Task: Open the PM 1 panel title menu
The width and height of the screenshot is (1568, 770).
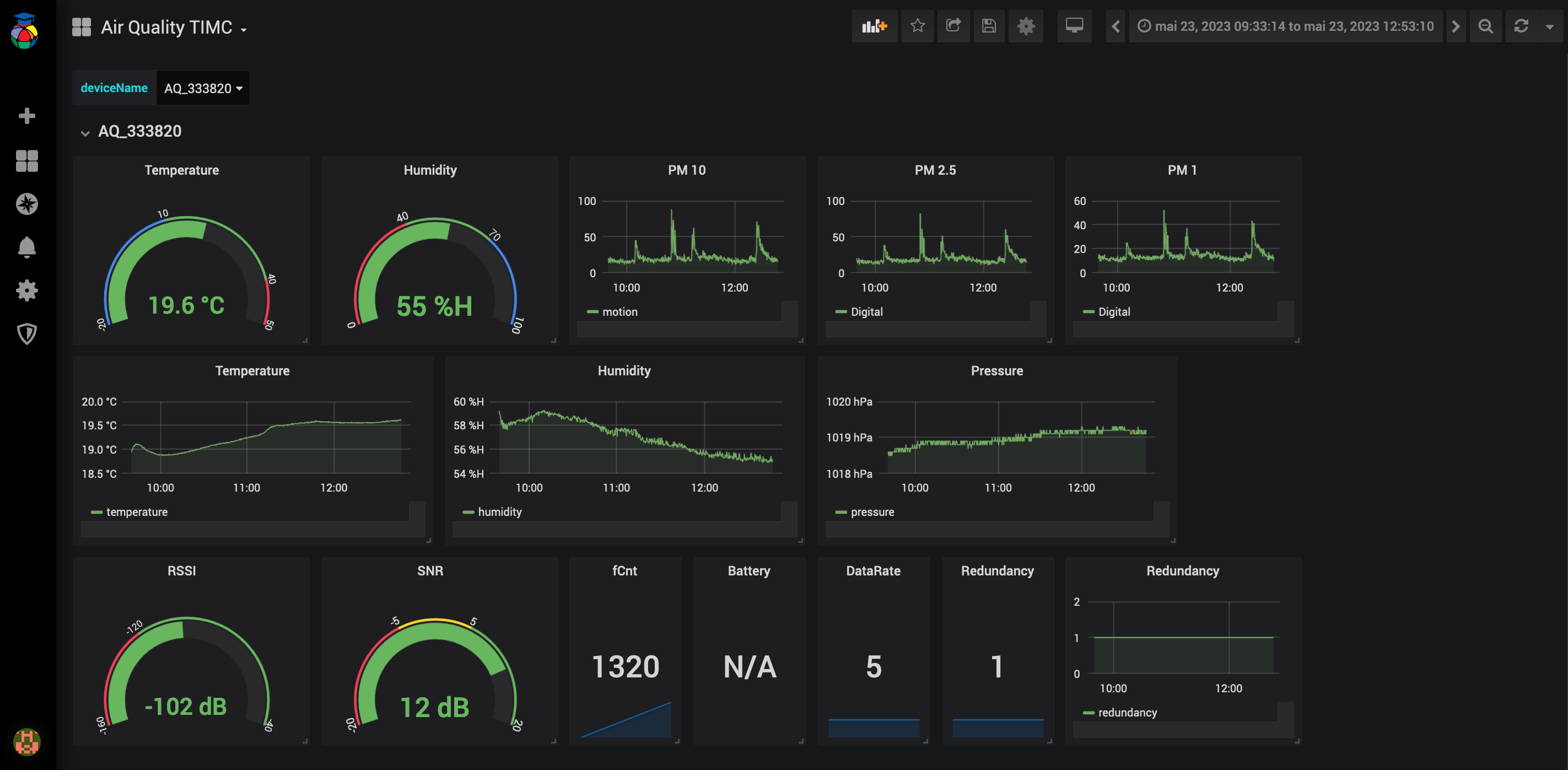Action: tap(1182, 170)
